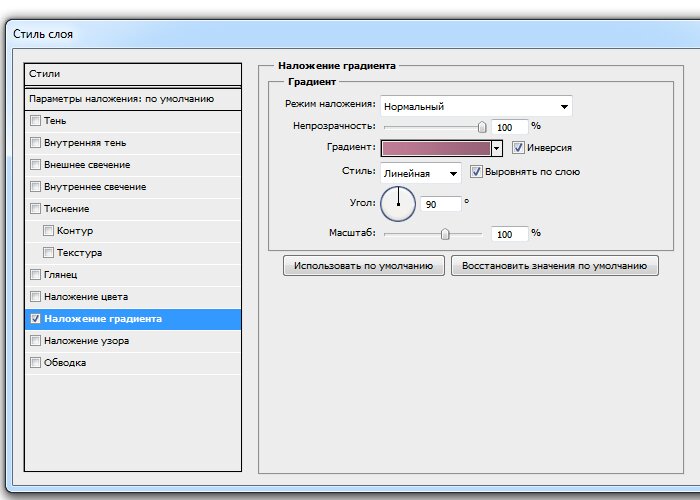Toggle the Инверсия checkbox
Image resolution: width=700 pixels, height=500 pixels.
pos(518,148)
